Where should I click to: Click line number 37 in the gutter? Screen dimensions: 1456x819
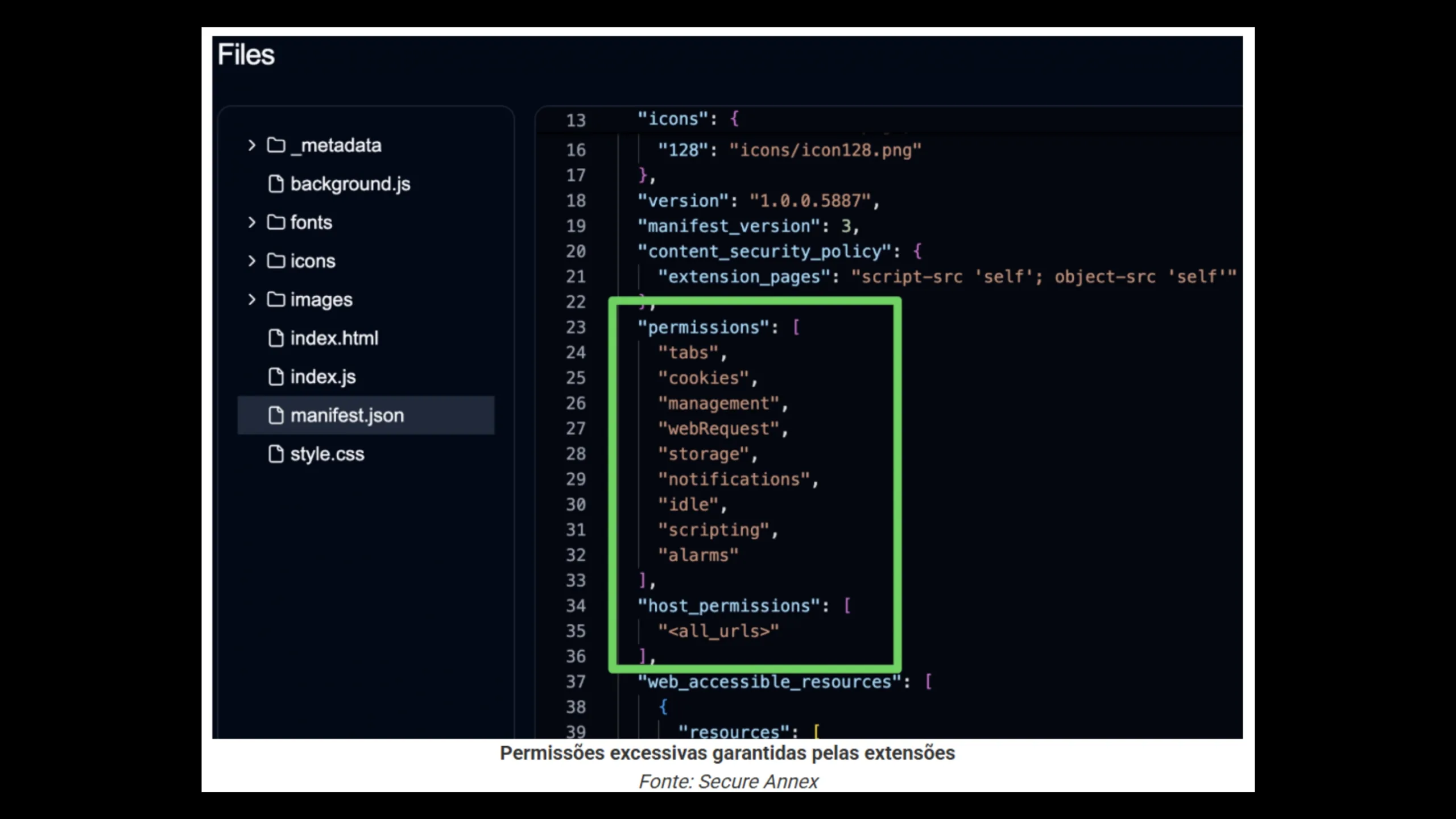[x=576, y=682]
